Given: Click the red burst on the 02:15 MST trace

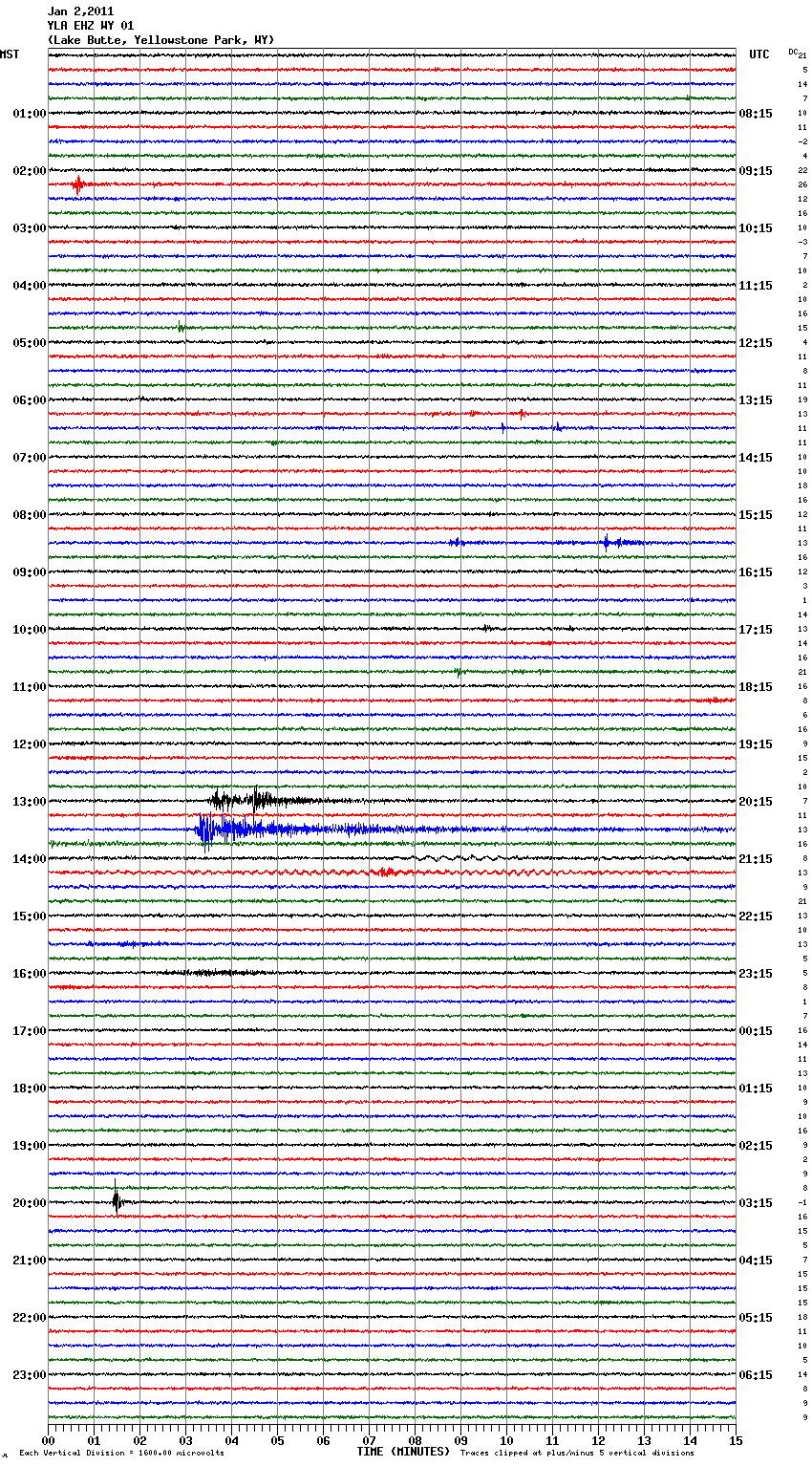Looking at the screenshot, I should (78, 184).
